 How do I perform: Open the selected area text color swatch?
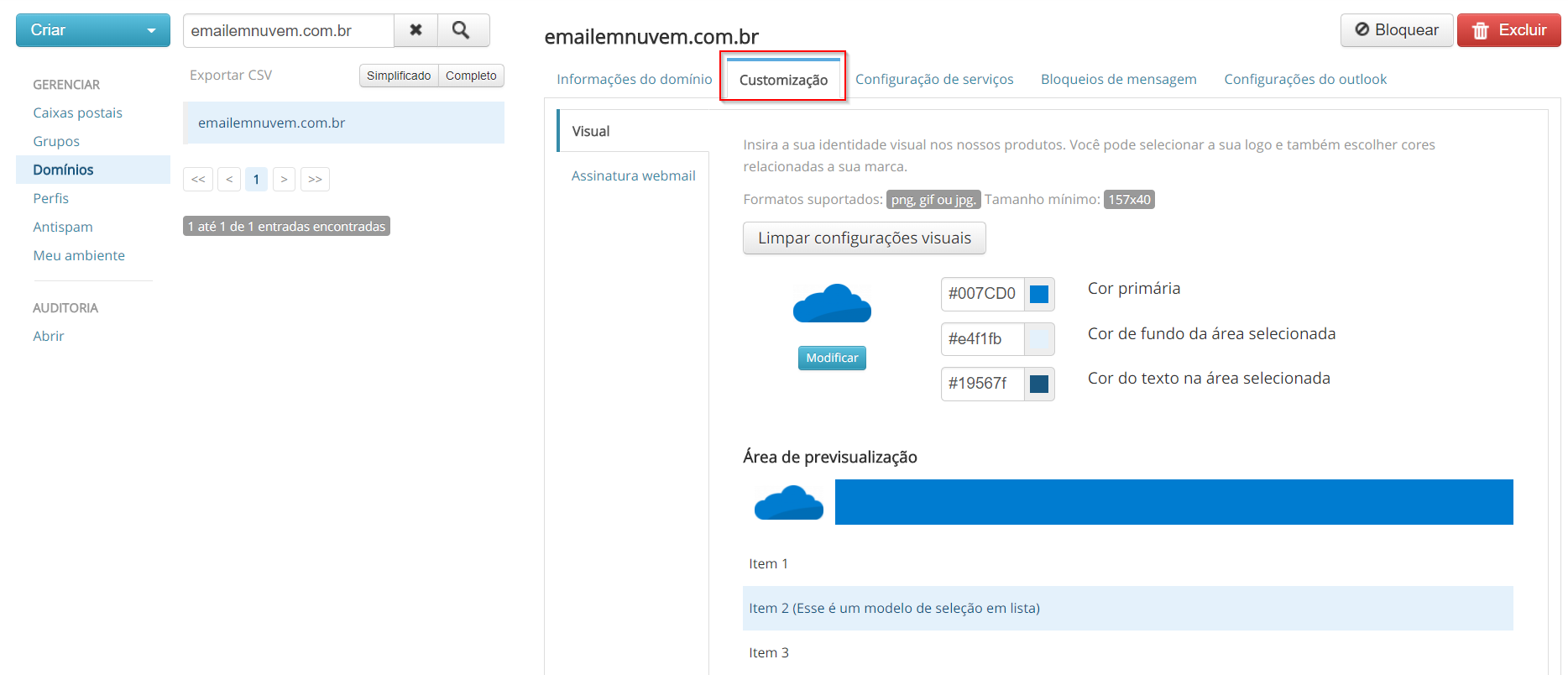[1039, 384]
